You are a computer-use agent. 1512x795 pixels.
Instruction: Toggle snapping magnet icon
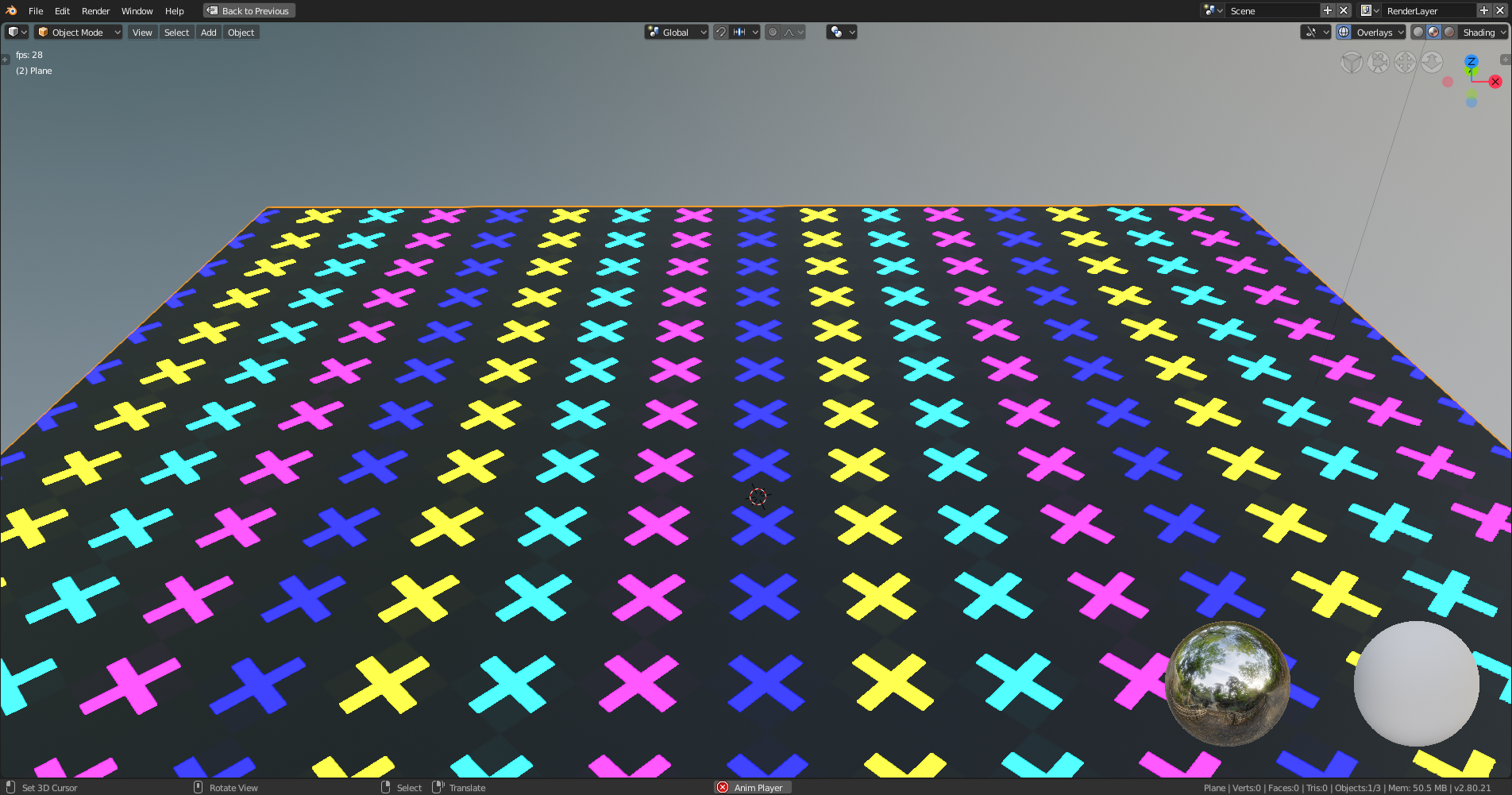coord(721,33)
